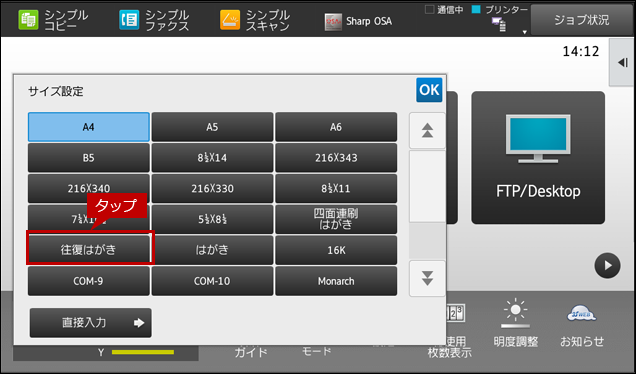Click the clock showing 14:12
This screenshot has height=374, width=636.
click(581, 52)
